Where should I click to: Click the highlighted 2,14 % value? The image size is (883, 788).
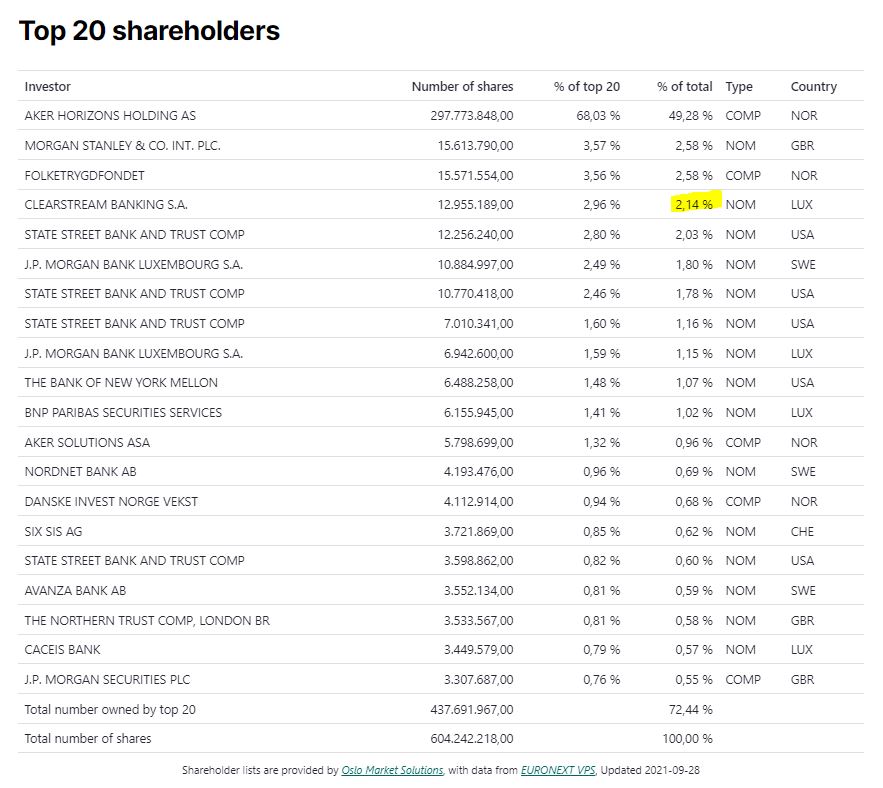pyautogui.click(x=692, y=204)
